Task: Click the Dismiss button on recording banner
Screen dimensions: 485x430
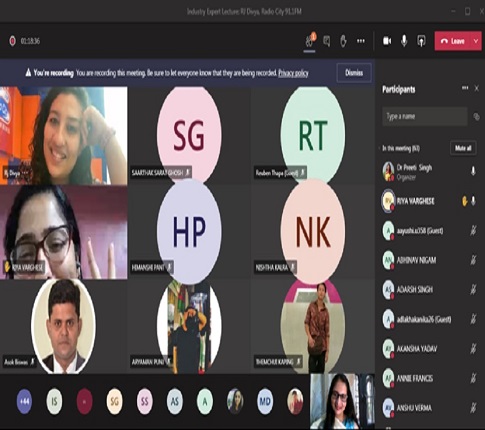Action: point(354,73)
